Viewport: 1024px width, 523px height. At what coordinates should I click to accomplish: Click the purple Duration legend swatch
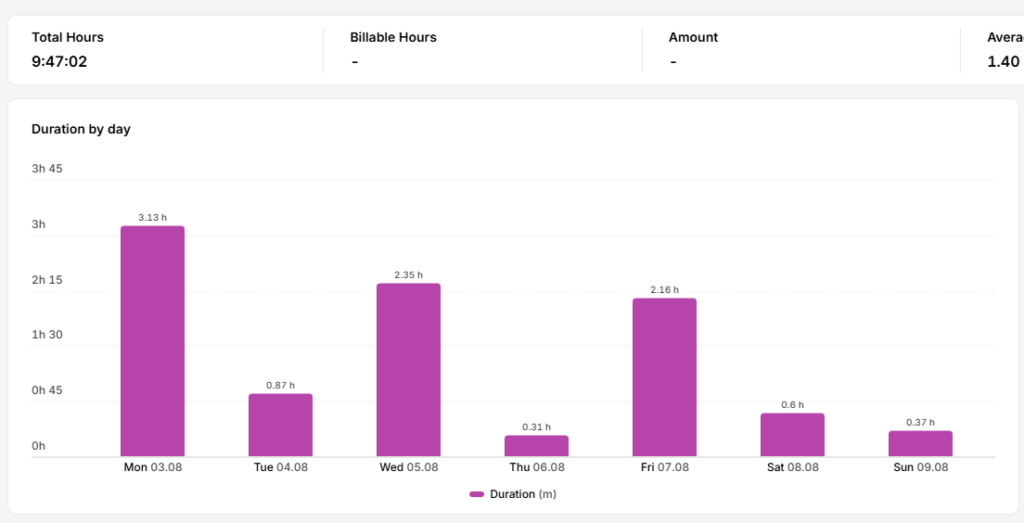coord(476,494)
